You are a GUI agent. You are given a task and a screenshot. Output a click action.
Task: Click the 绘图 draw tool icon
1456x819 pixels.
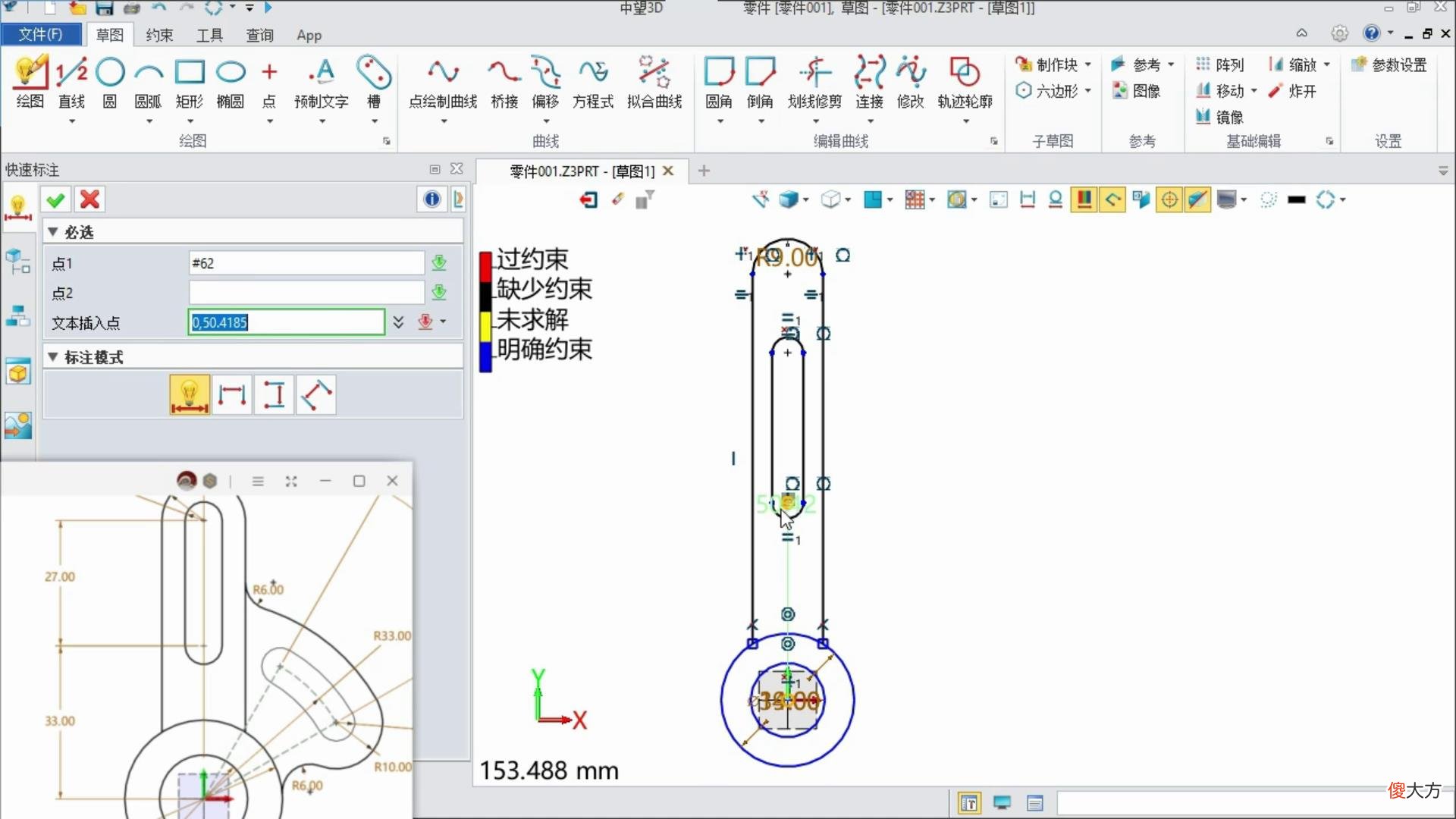click(30, 82)
